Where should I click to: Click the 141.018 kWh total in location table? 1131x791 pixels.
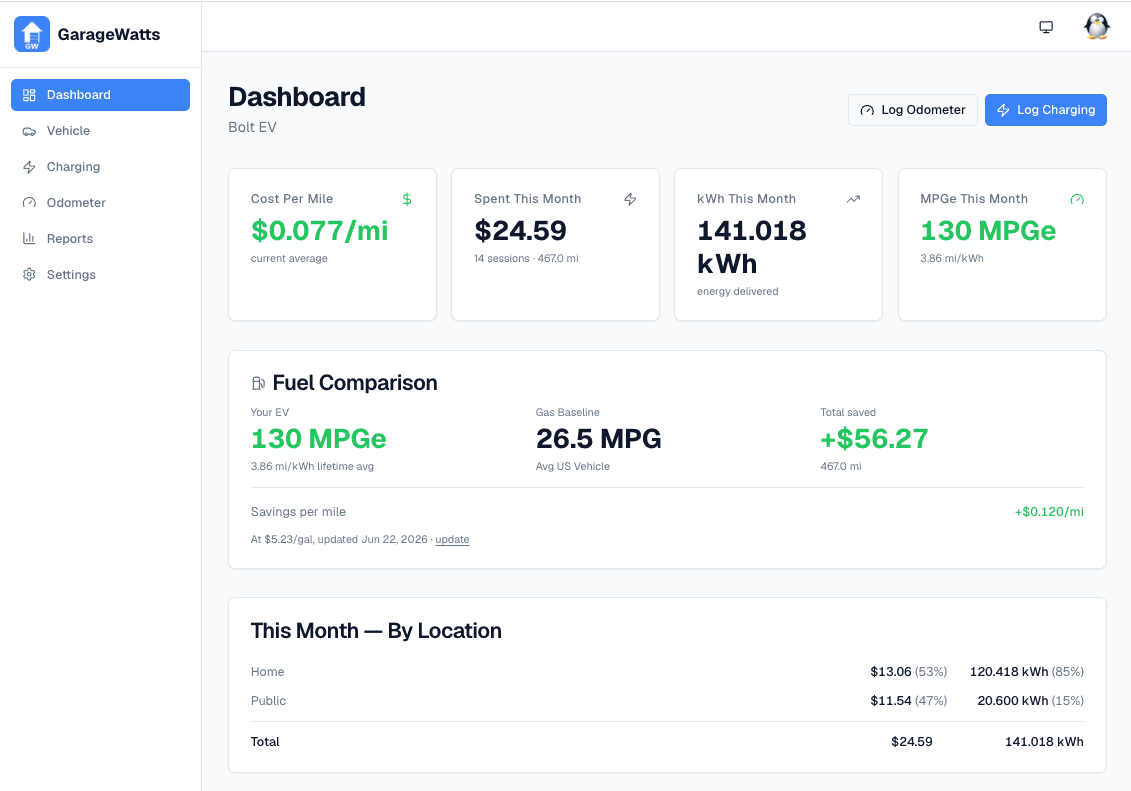pyautogui.click(x=1044, y=742)
